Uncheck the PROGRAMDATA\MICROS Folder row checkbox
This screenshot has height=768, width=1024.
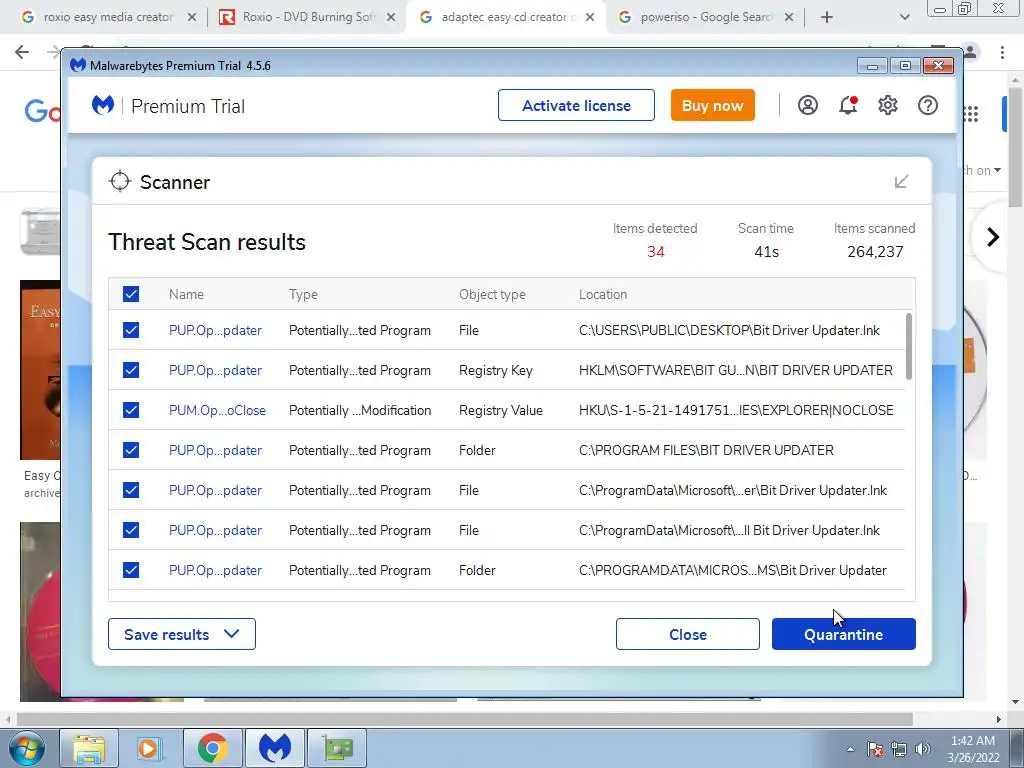131,570
